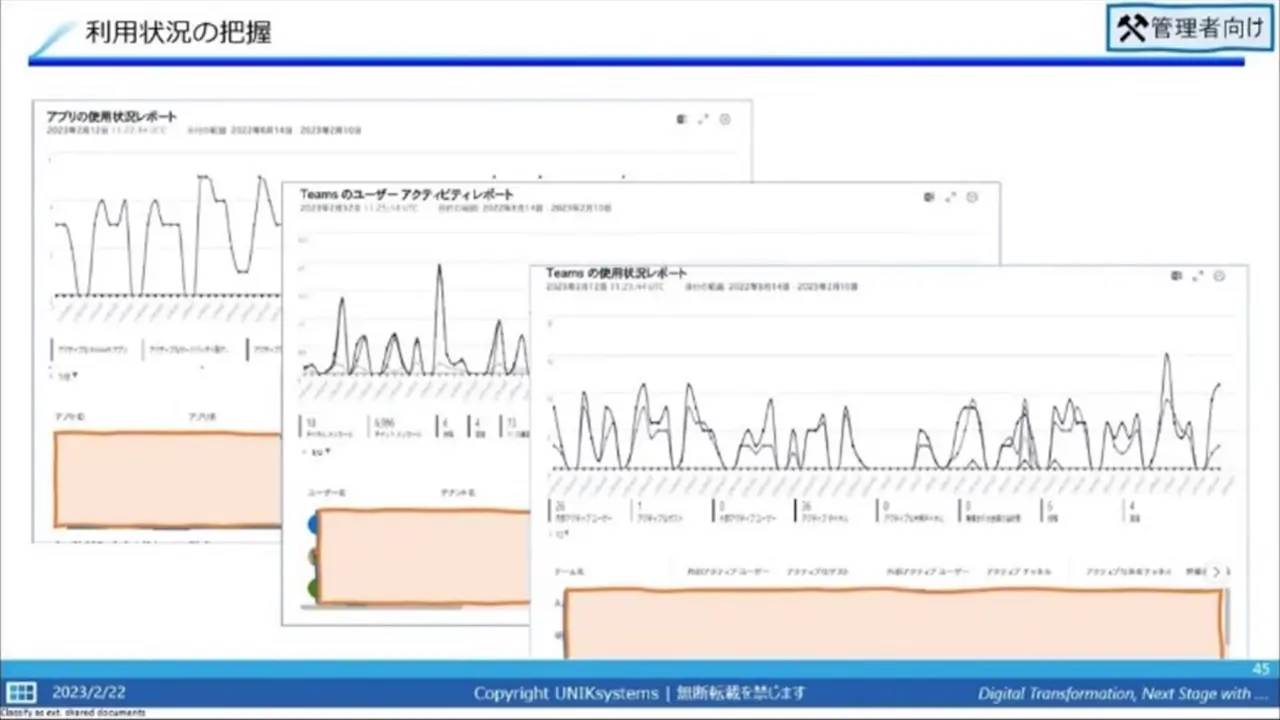
Task: Click the アクティブな共有チャネル column header
Action: [1129, 572]
